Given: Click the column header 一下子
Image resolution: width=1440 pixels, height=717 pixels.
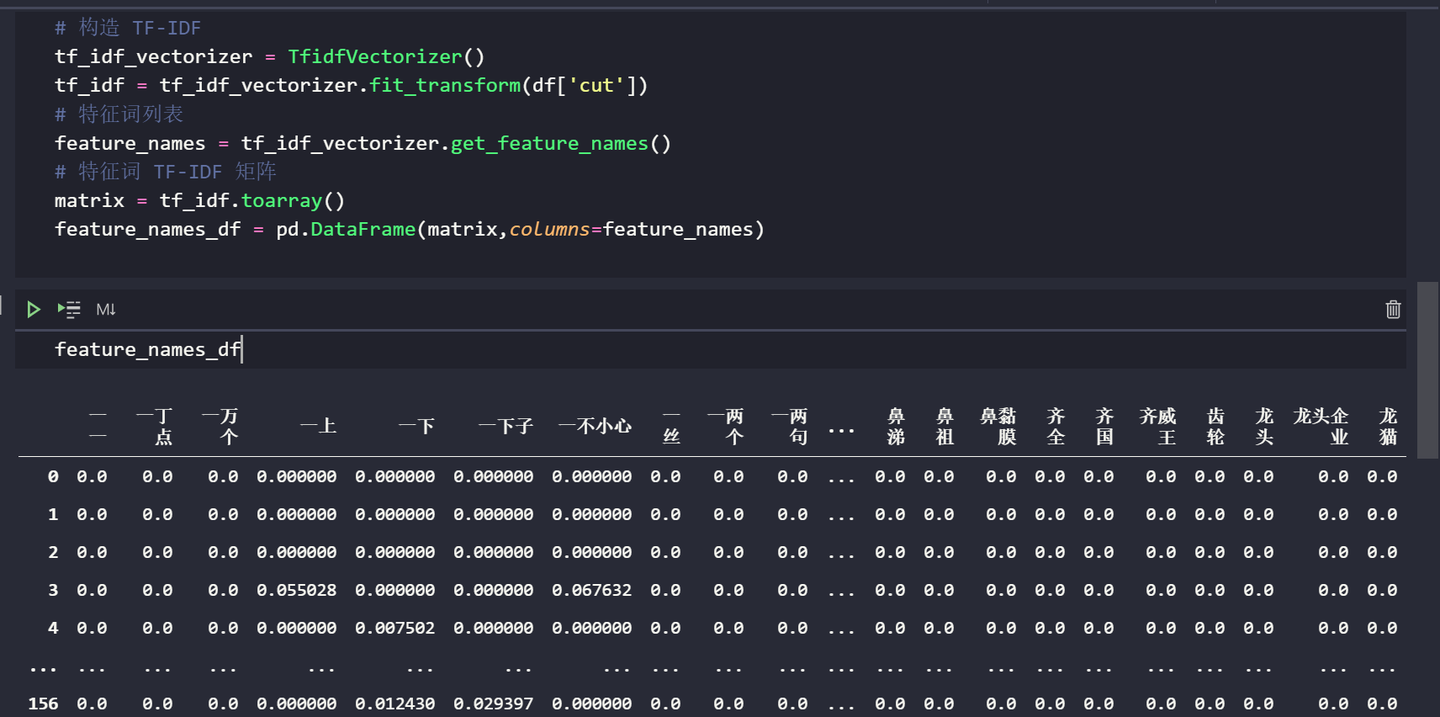Looking at the screenshot, I should 505,427.
